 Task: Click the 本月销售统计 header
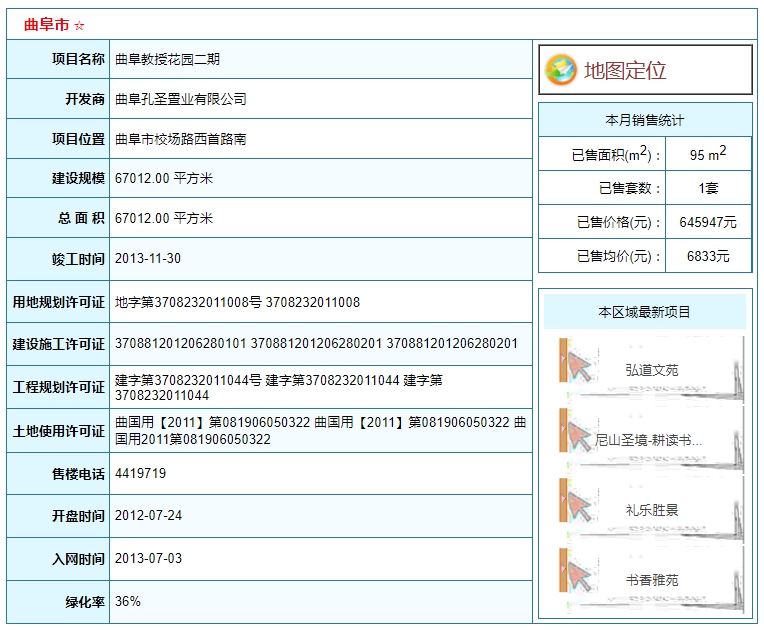pyautogui.click(x=645, y=120)
